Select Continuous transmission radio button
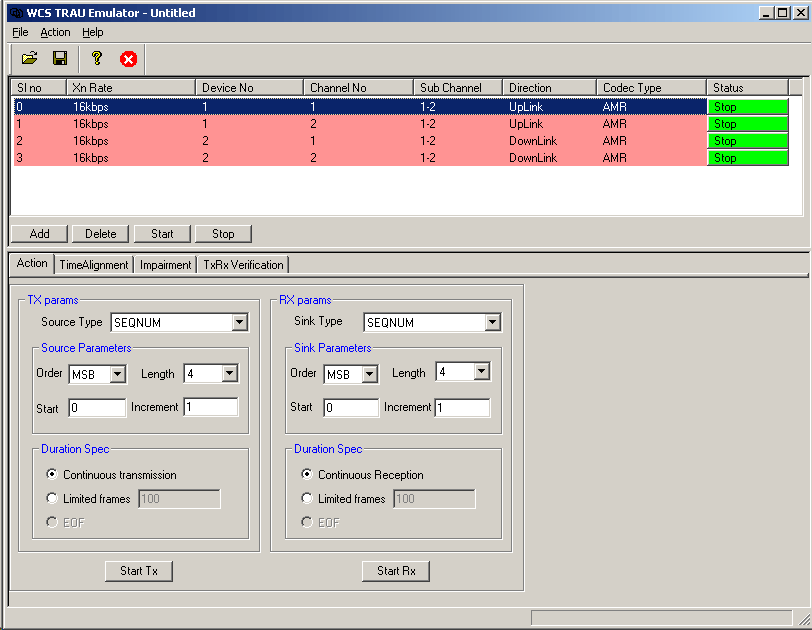812x630 pixels. click(52, 474)
